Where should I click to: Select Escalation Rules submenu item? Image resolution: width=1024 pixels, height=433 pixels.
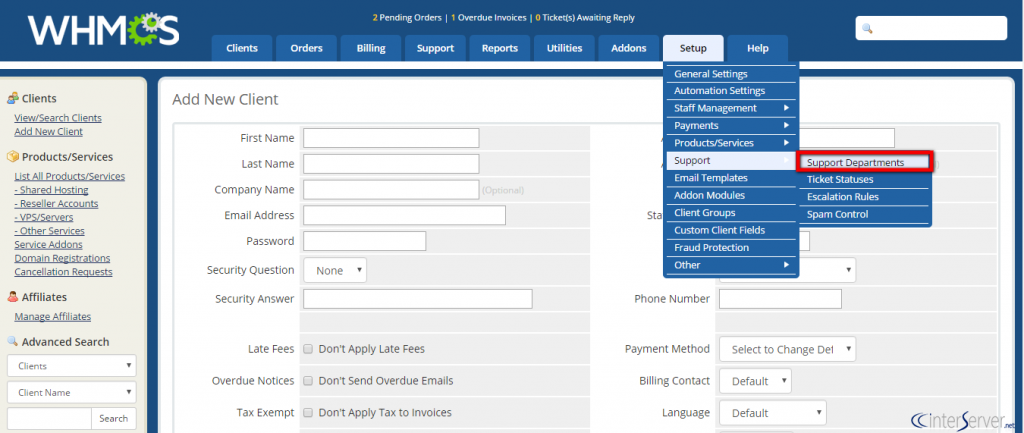coord(863,197)
